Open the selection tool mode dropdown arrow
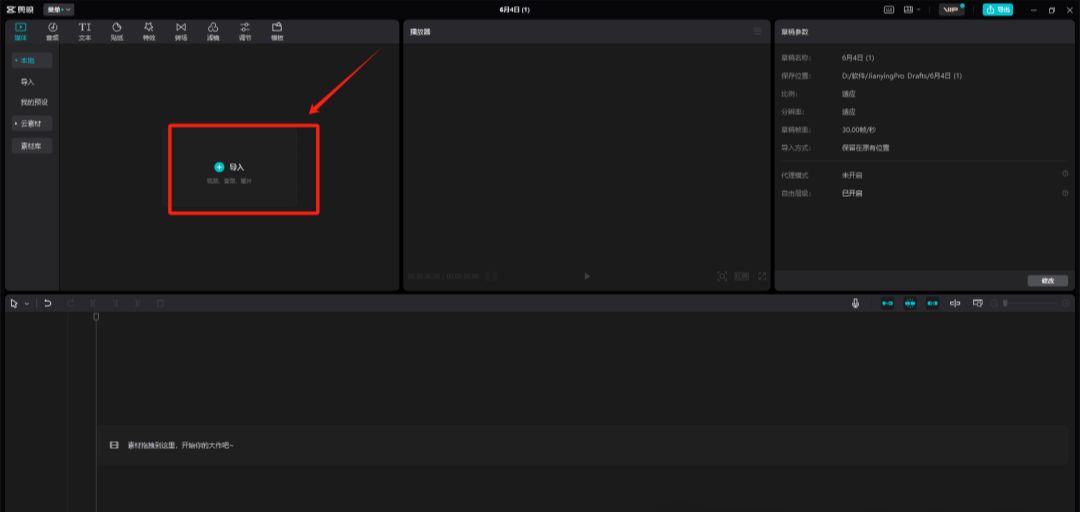This screenshot has height=512, width=1080. click(27, 303)
